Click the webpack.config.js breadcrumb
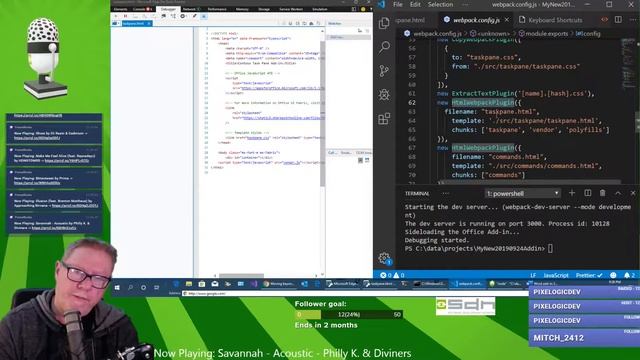This screenshot has width=640, height=360. click(433, 33)
